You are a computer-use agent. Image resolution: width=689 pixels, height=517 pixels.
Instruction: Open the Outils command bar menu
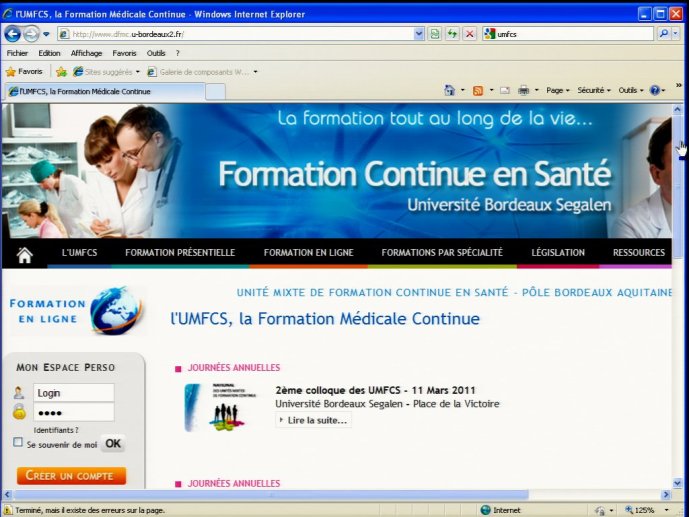point(631,90)
